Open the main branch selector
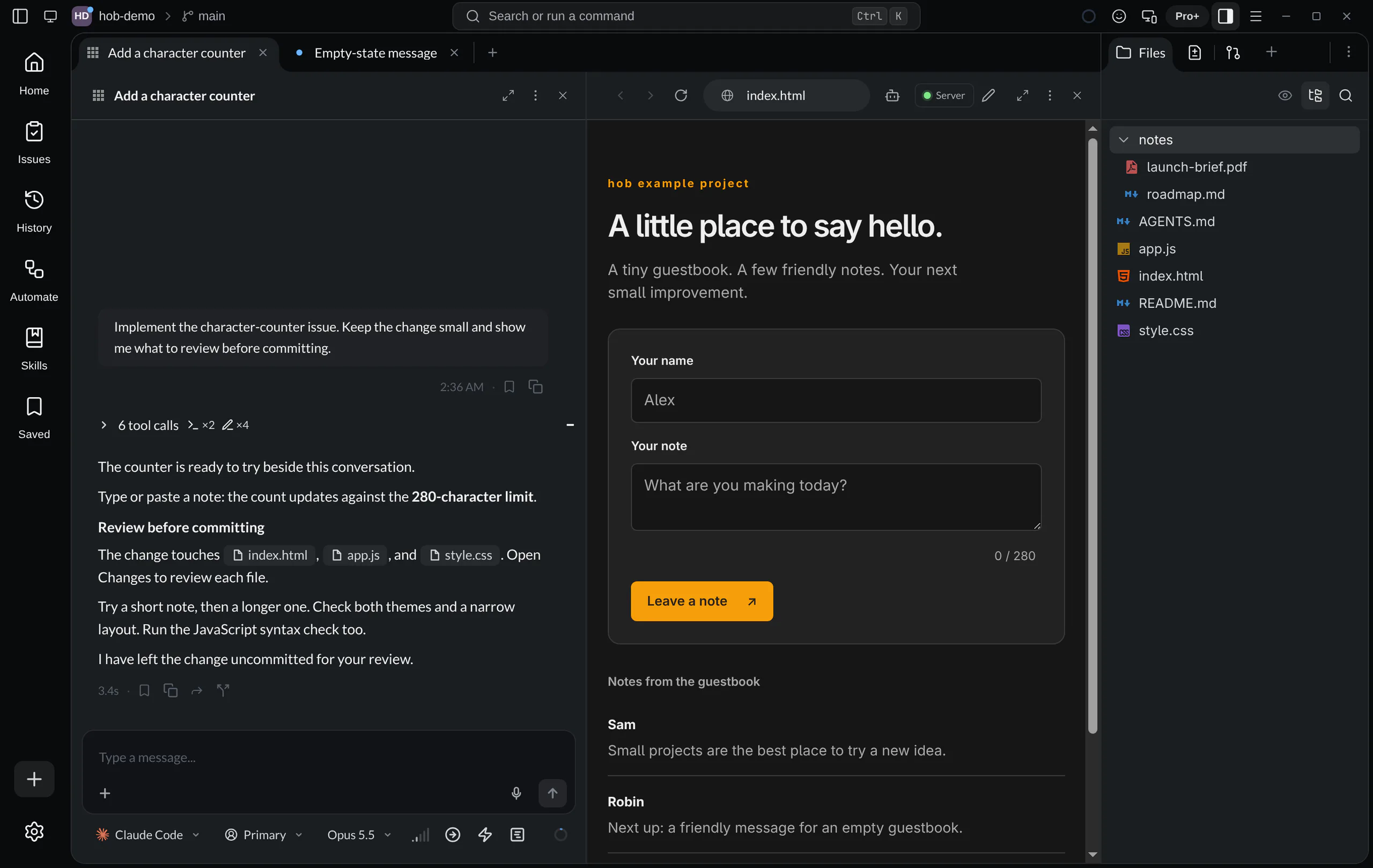This screenshot has width=1373, height=868. (x=204, y=16)
